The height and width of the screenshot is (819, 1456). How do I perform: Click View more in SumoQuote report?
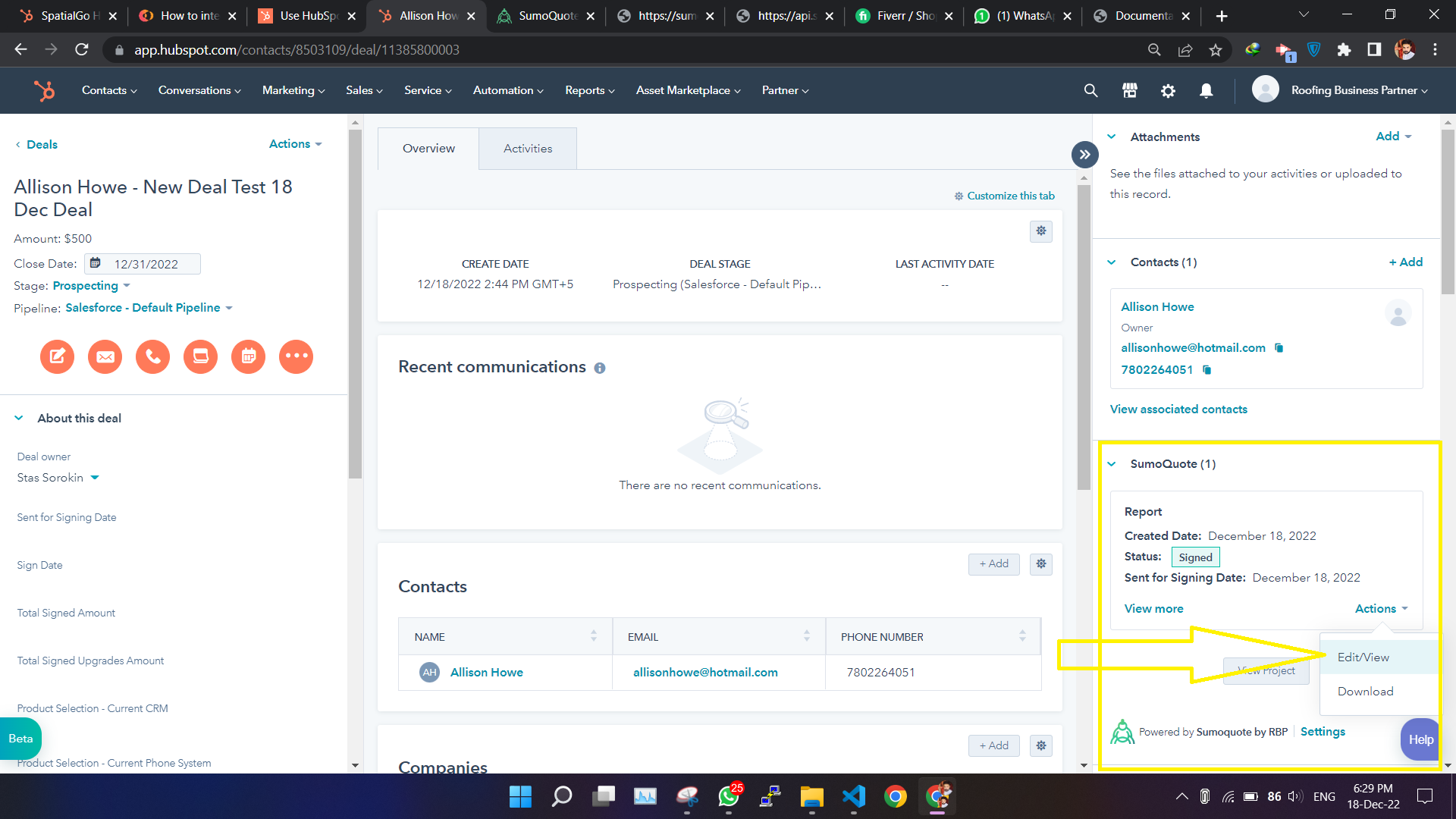coord(1153,609)
